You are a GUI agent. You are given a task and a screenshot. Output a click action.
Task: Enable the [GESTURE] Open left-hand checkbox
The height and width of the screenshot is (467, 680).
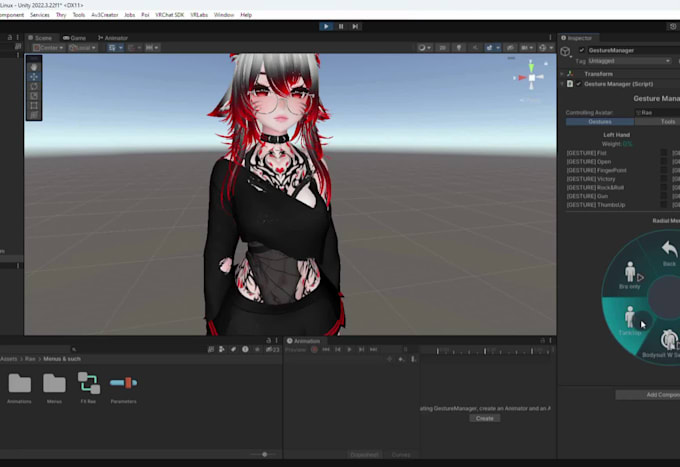pyautogui.click(x=664, y=161)
